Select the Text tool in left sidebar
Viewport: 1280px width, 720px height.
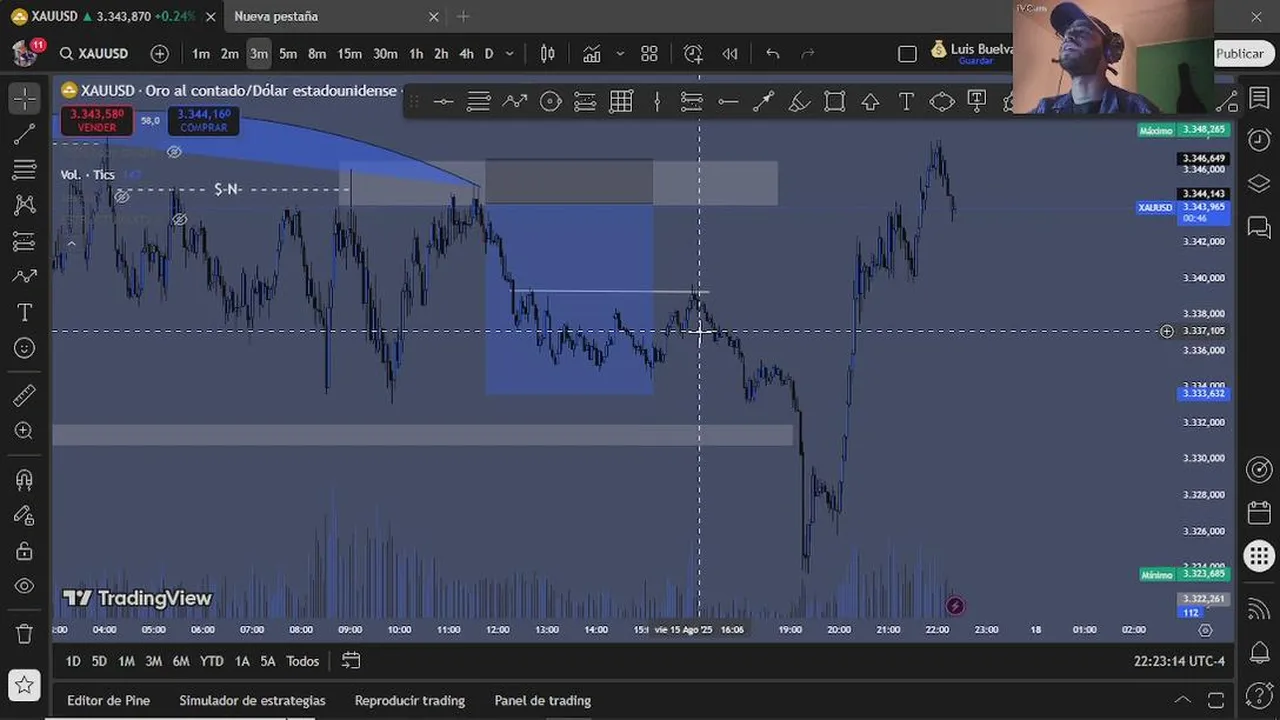pos(24,313)
